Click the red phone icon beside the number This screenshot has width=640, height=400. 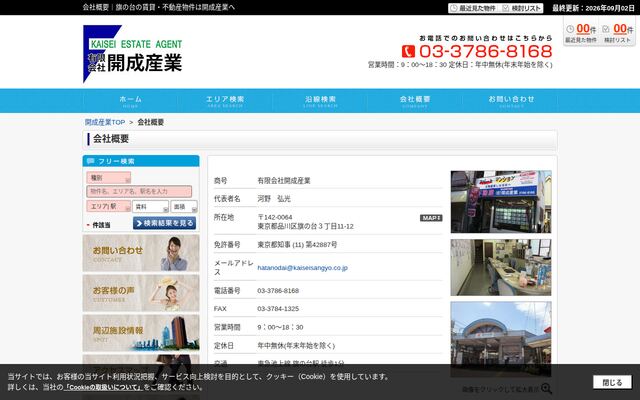pyautogui.click(x=408, y=51)
